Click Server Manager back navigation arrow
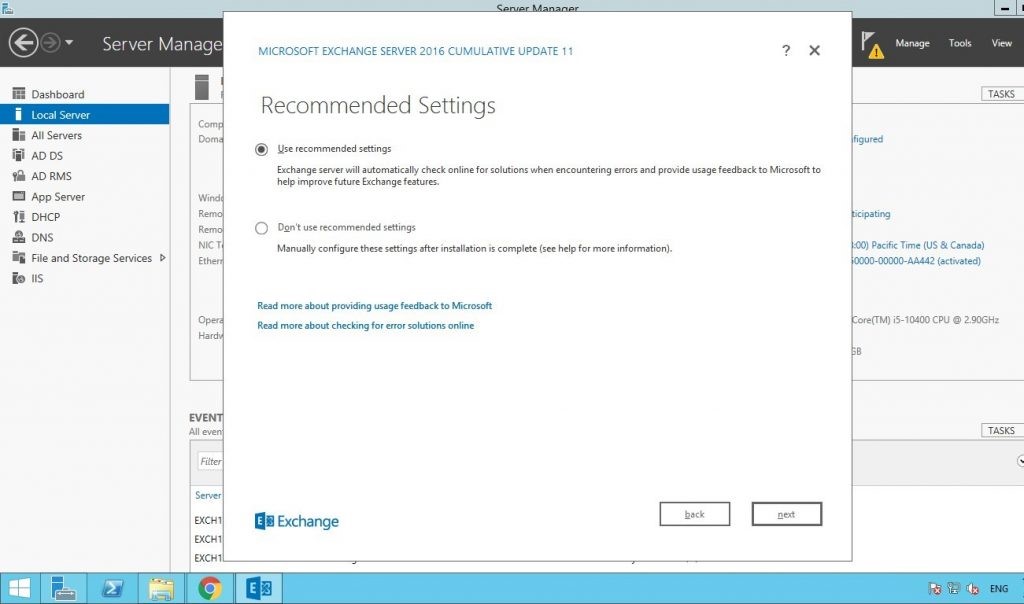The image size is (1024, 604). coord(24,43)
